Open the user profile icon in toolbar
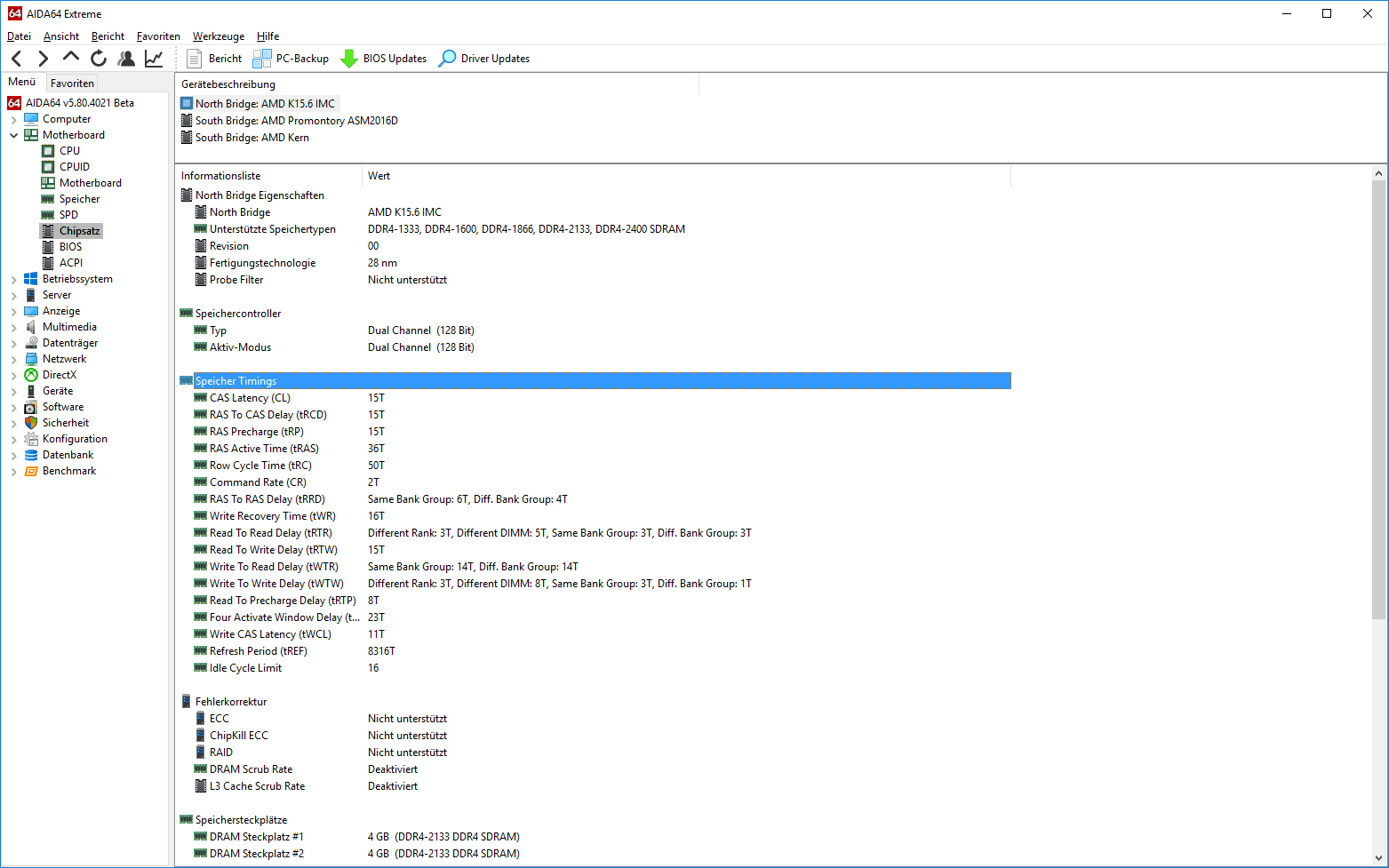The height and width of the screenshot is (868, 1389). [x=126, y=59]
